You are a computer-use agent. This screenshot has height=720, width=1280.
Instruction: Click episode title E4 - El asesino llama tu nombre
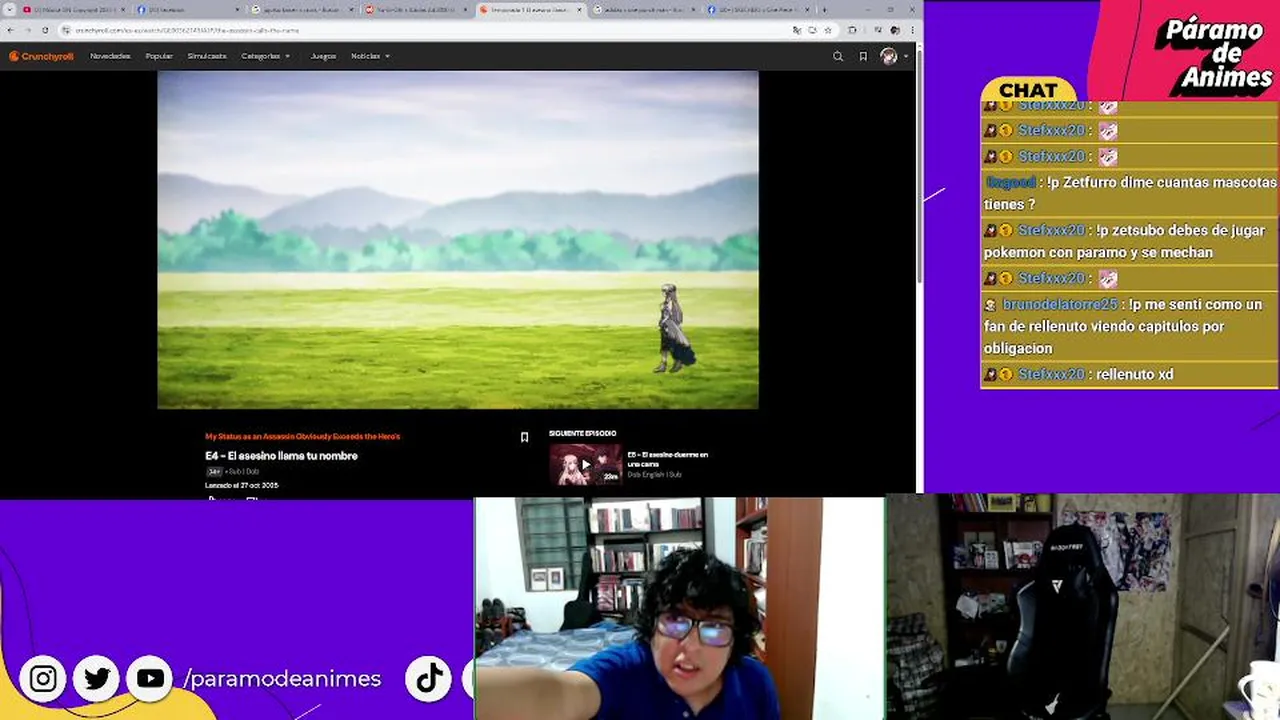(x=281, y=456)
